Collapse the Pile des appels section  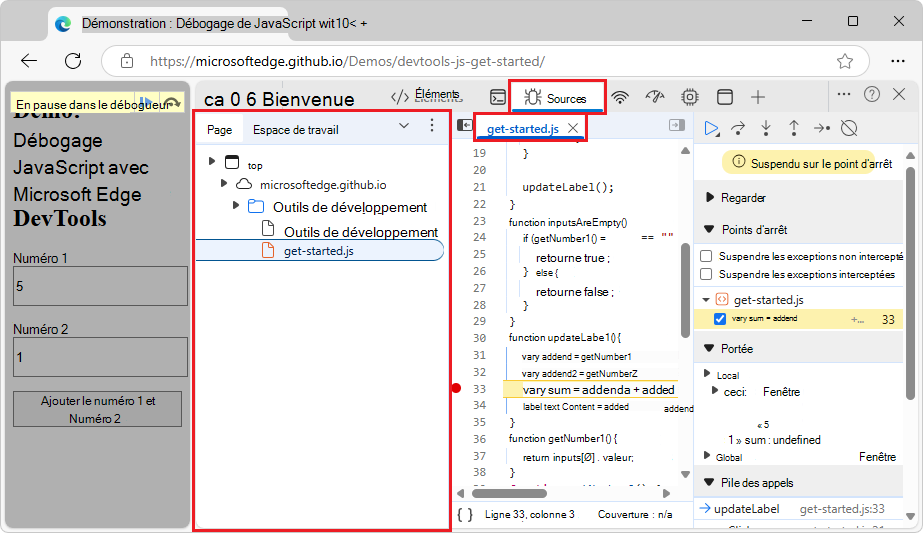click(709, 482)
